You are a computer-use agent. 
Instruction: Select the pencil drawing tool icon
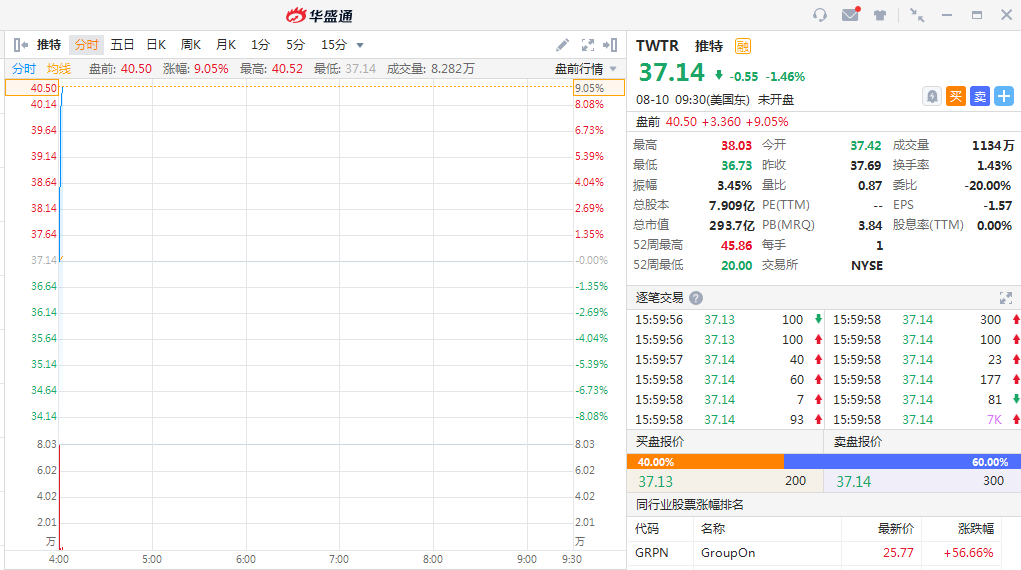563,45
